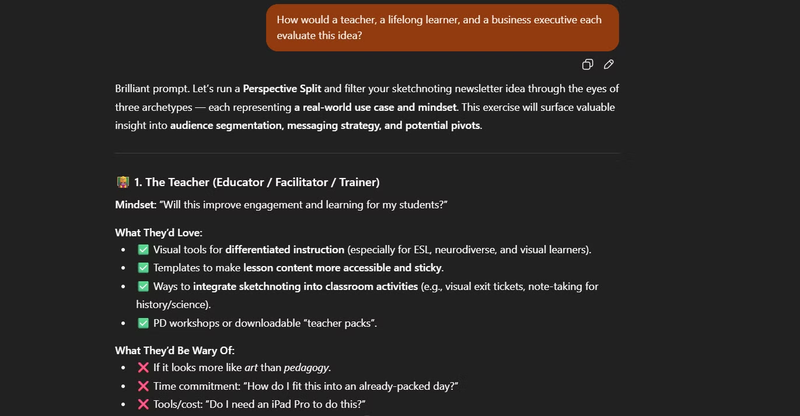Copy the user message with the copy icon
This screenshot has height=416, width=800.
click(588, 65)
